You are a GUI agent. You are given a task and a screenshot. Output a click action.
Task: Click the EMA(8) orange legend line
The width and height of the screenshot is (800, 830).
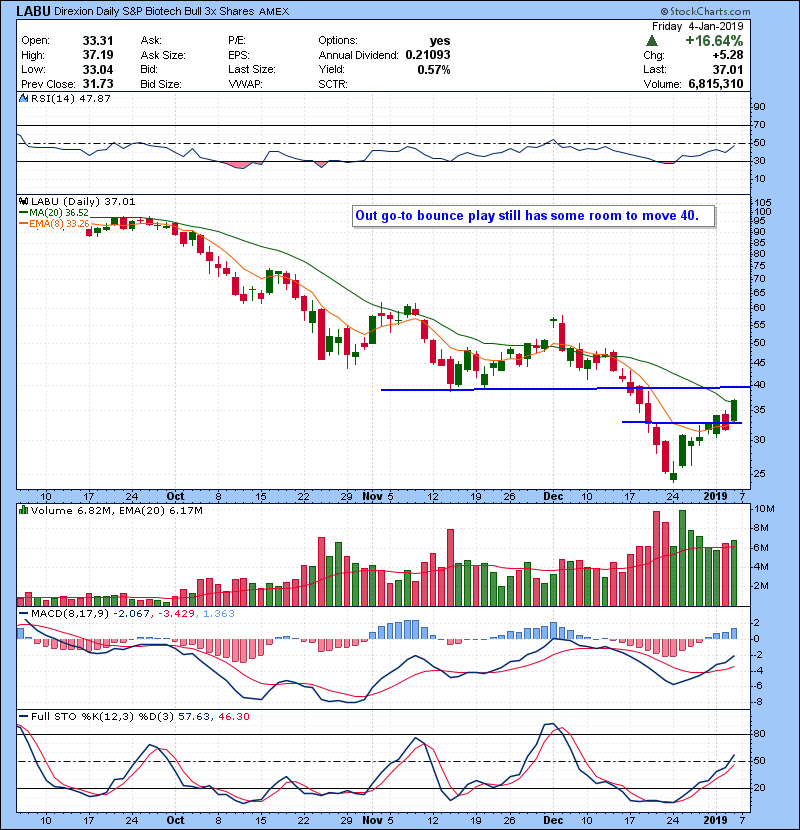tap(23, 224)
